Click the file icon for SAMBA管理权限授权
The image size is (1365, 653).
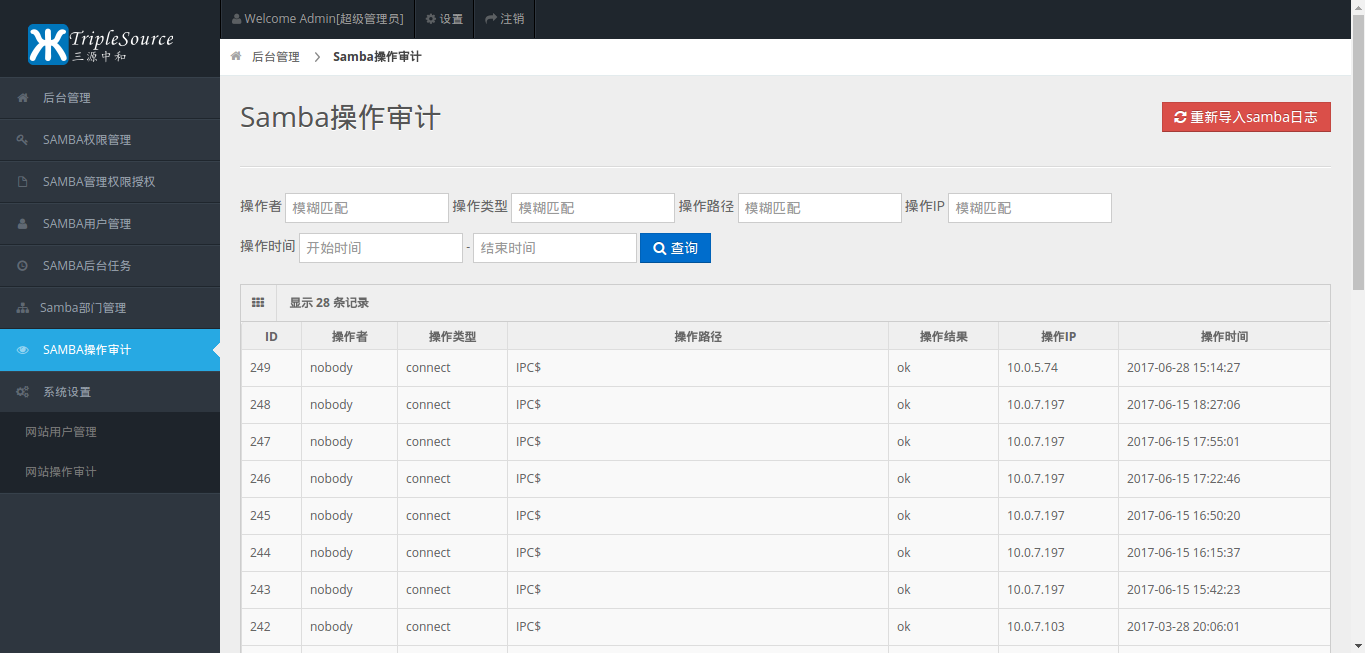tap(22, 182)
